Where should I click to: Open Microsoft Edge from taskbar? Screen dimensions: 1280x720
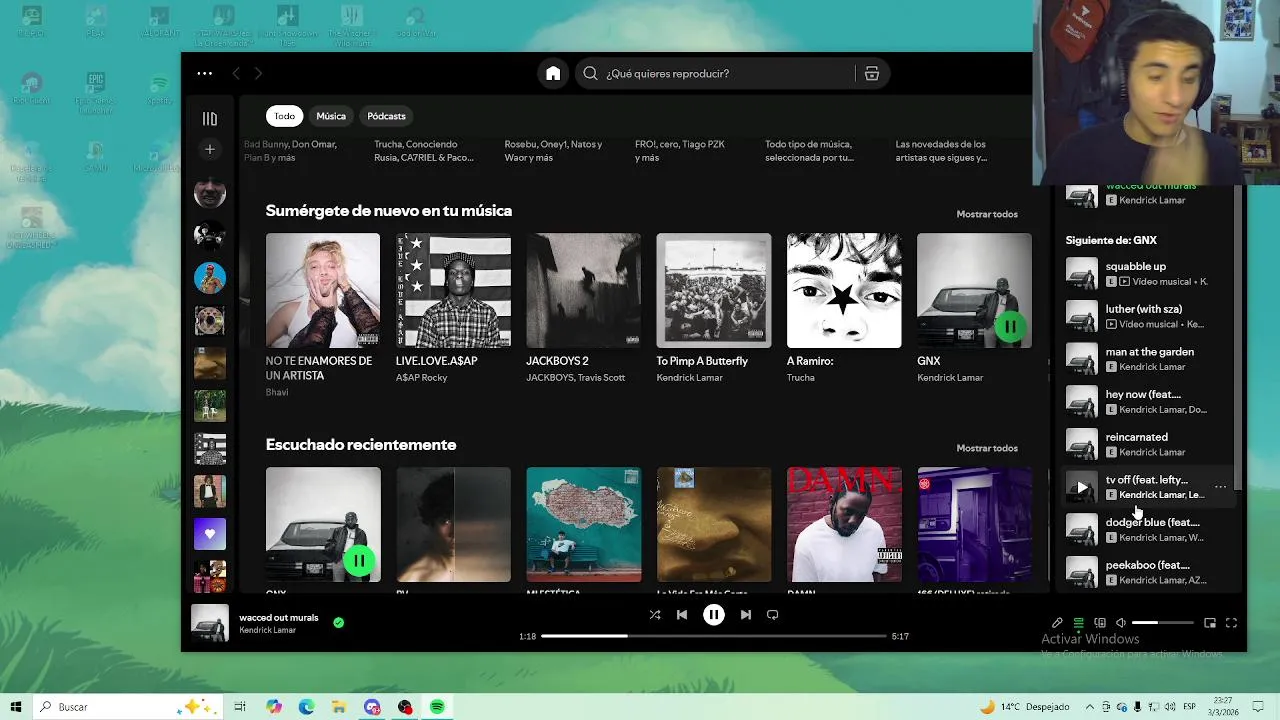307,707
